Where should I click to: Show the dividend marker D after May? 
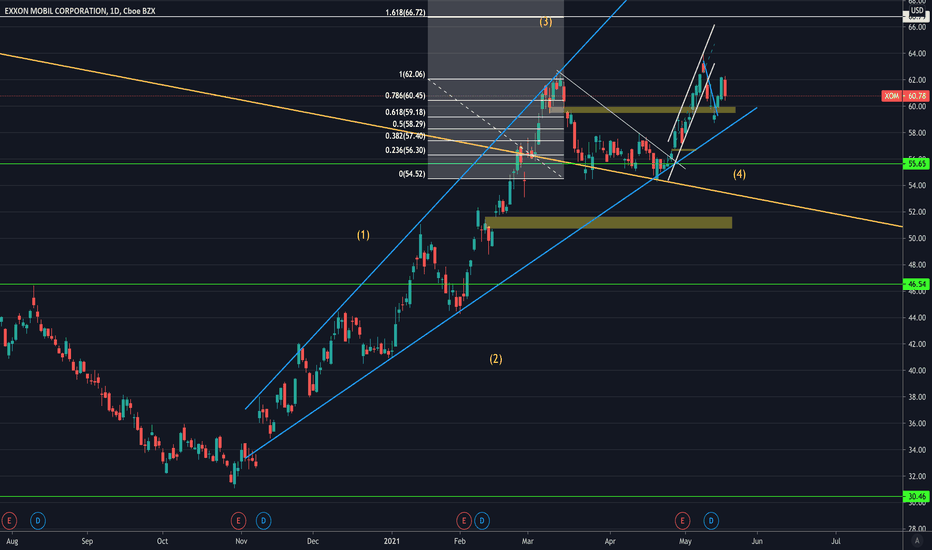click(x=711, y=521)
